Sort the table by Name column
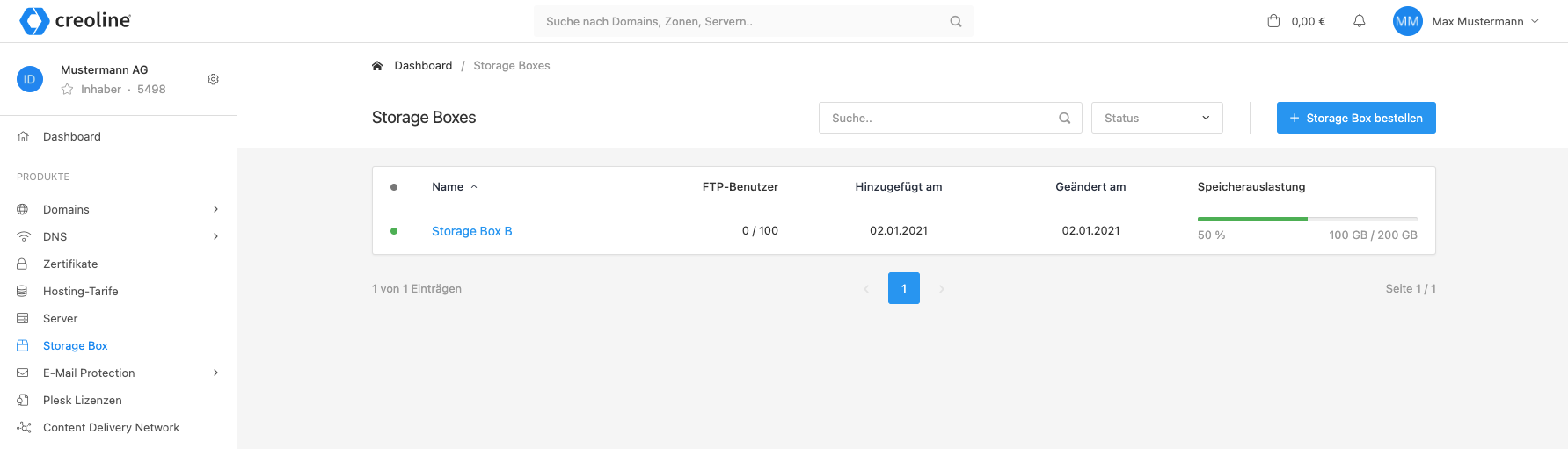This screenshot has height=449, width=1568. tap(455, 186)
